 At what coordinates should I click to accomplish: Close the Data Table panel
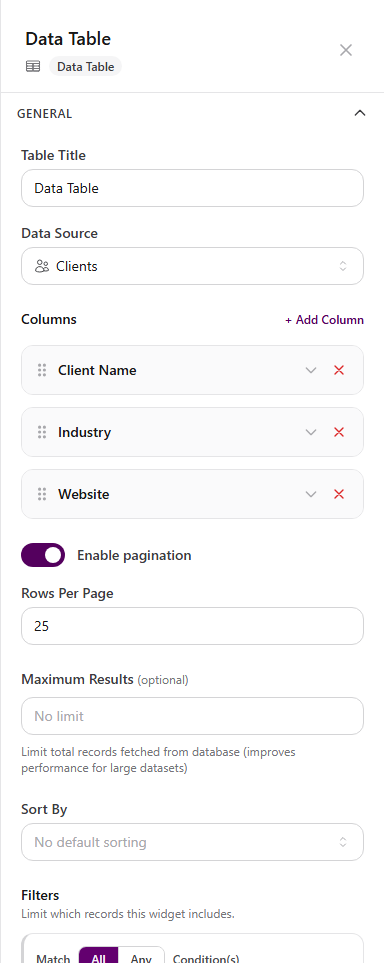346,50
